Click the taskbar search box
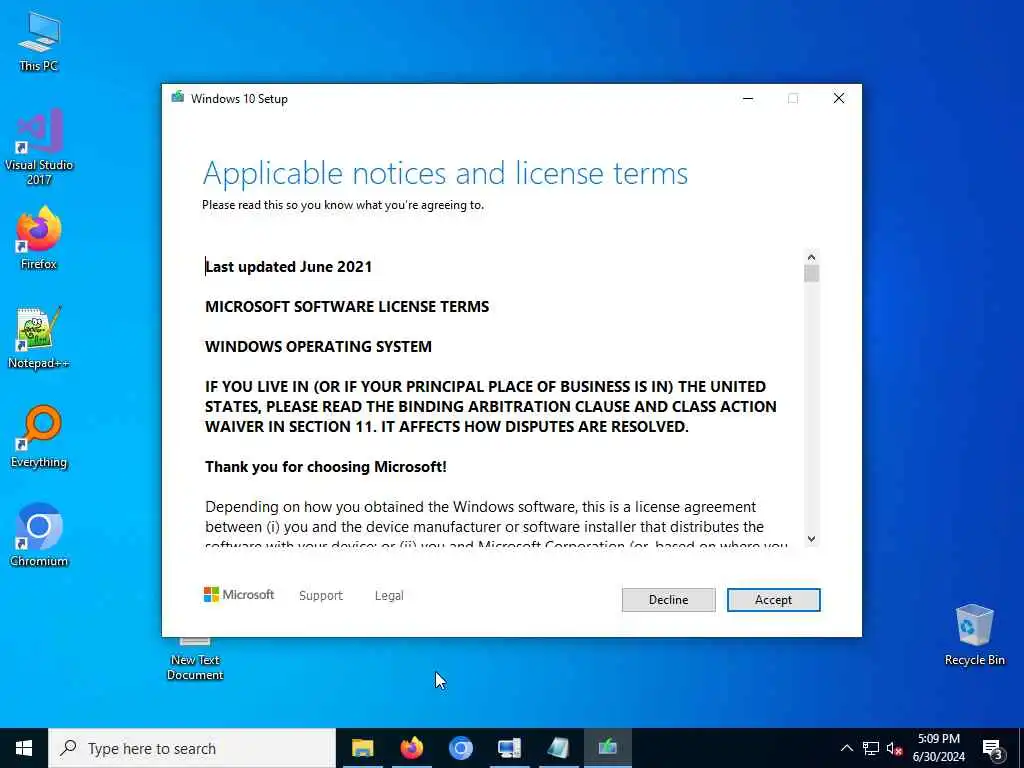 pos(192,748)
